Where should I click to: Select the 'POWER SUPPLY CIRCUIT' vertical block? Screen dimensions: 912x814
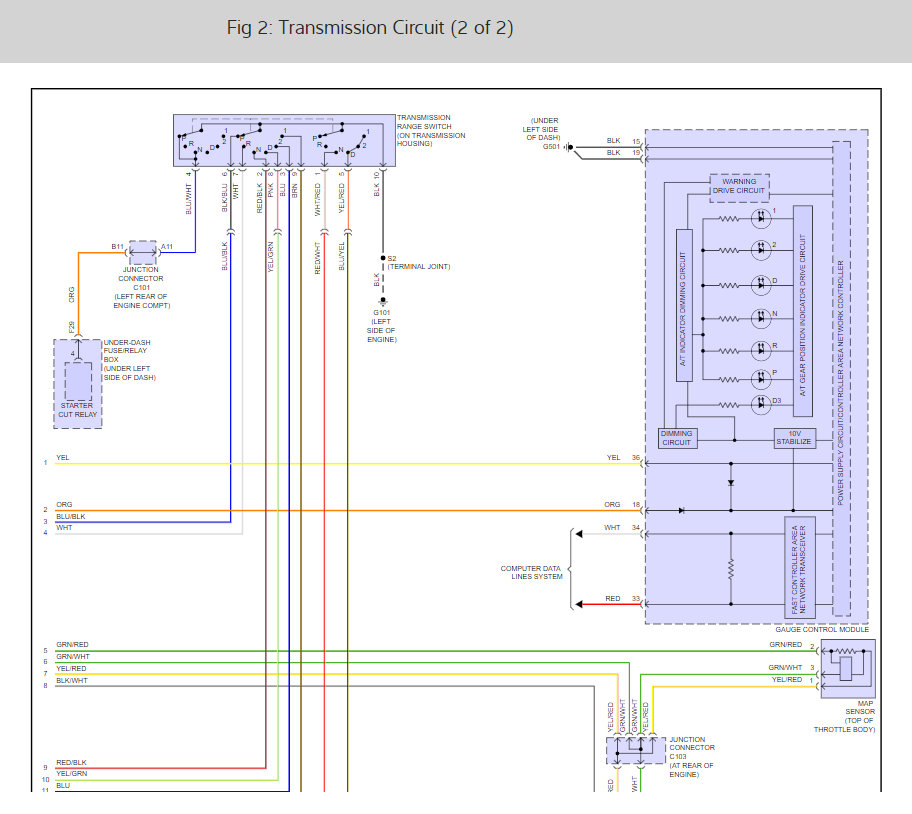coord(841,379)
